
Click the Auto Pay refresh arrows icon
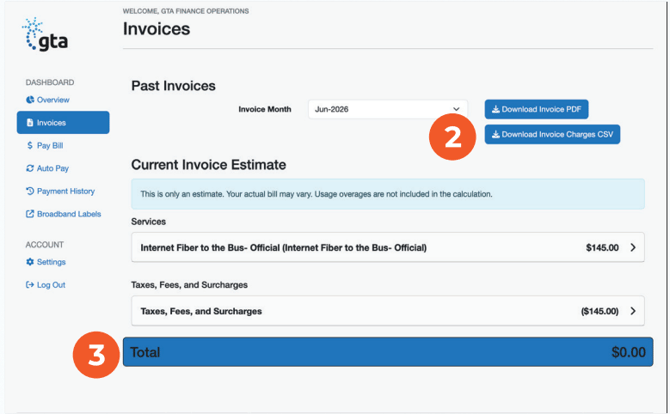[x=30, y=168]
